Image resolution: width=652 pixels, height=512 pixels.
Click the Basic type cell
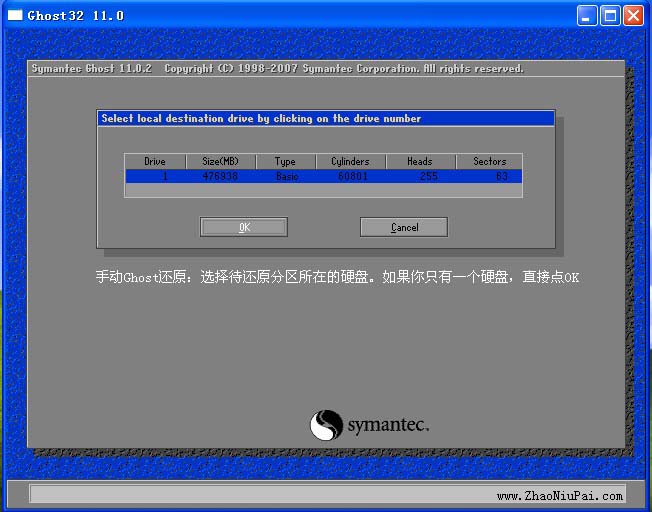click(287, 176)
